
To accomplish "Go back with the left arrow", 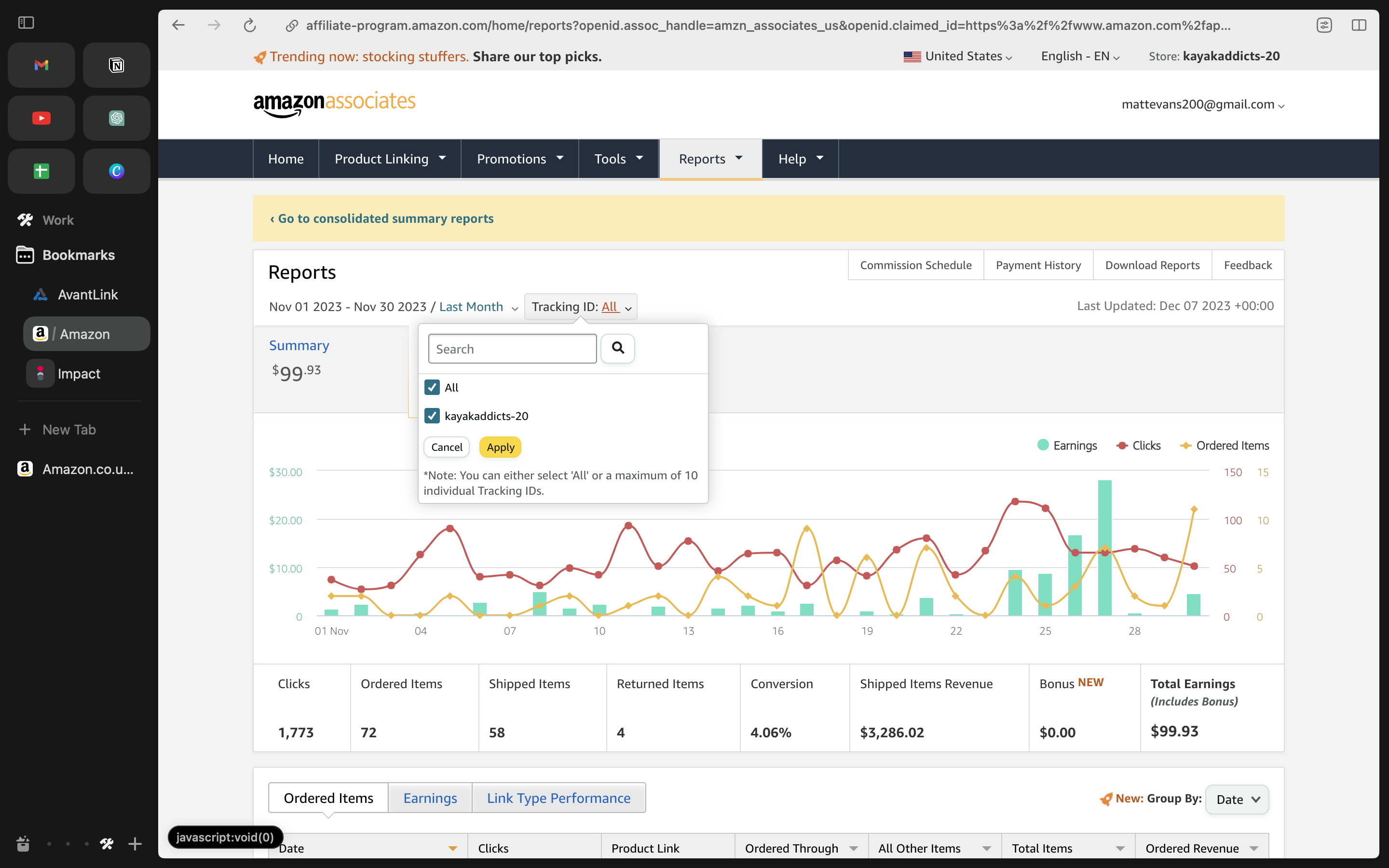I will (178, 25).
